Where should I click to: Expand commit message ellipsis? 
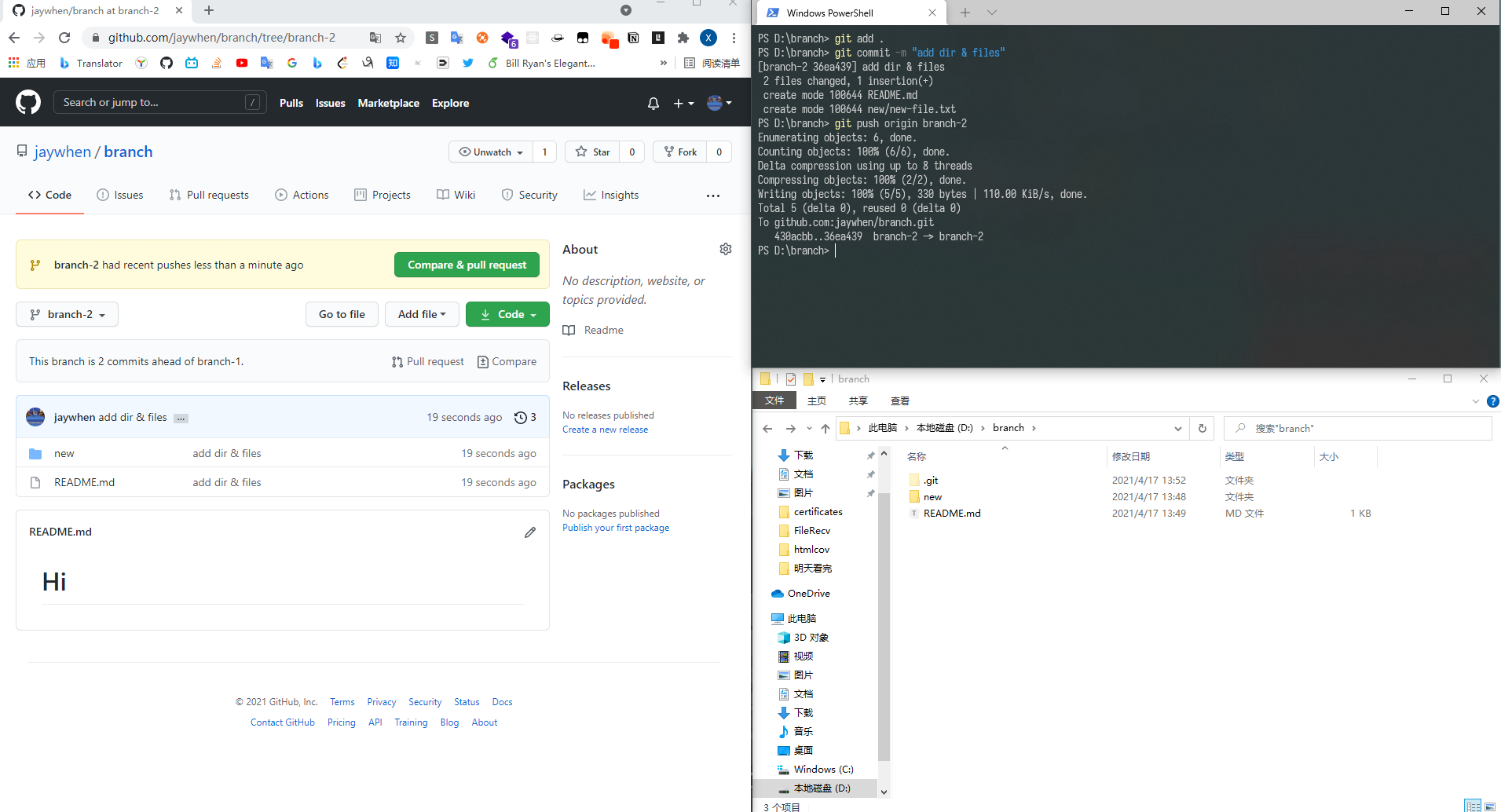coord(181,418)
